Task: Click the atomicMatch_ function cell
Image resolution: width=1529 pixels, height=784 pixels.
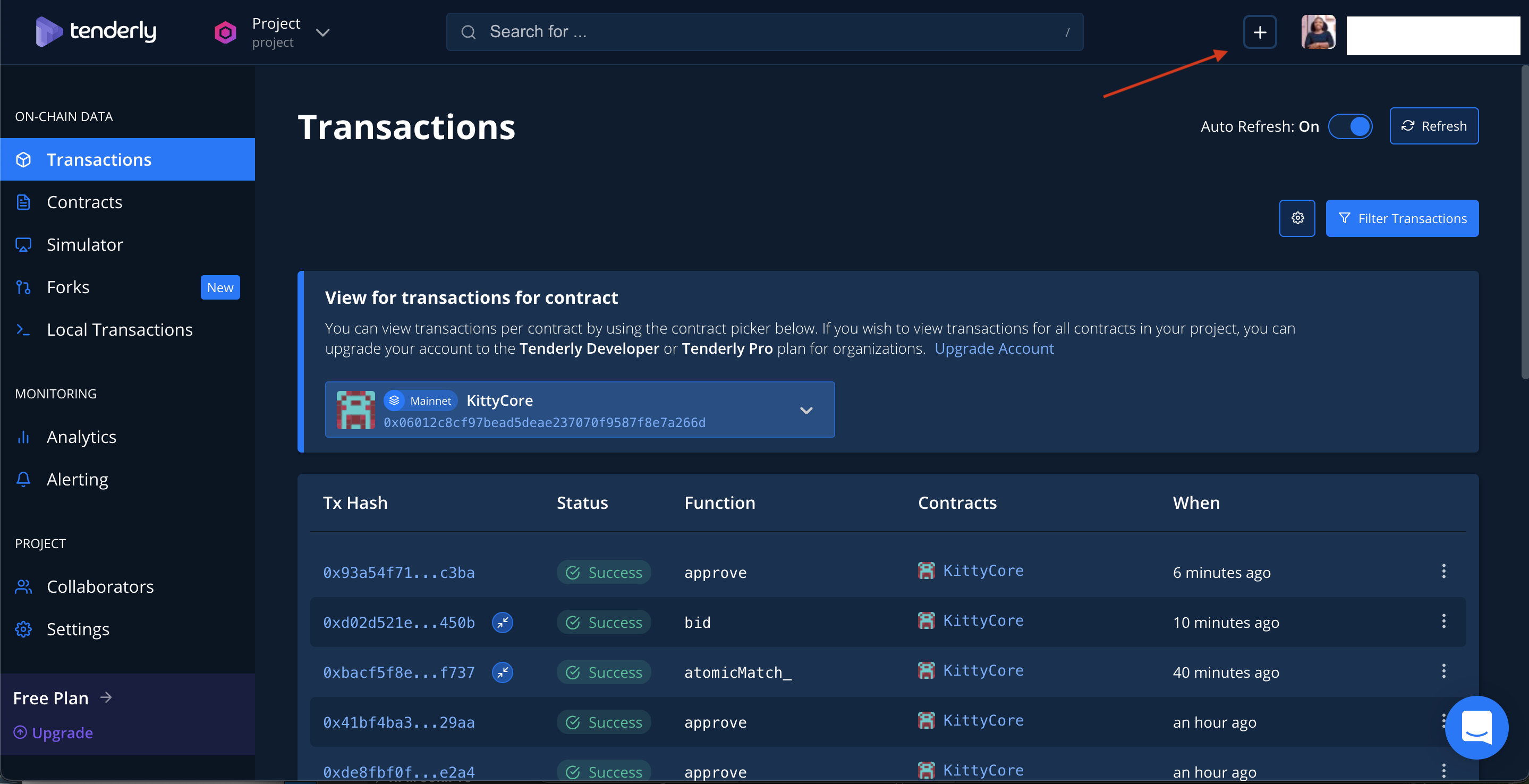Action: pos(738,672)
